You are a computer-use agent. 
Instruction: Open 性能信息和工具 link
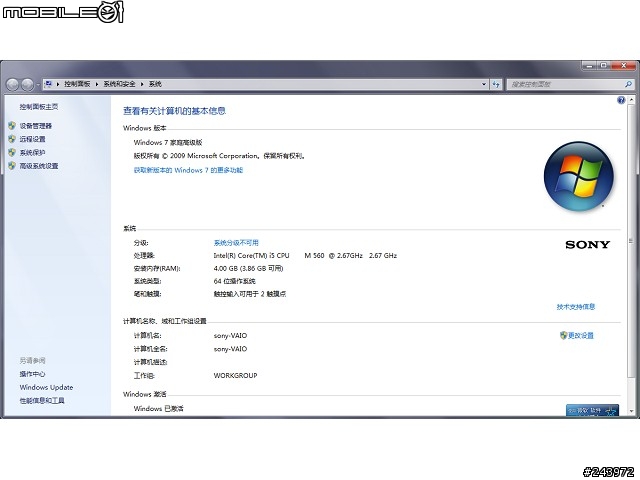42,401
